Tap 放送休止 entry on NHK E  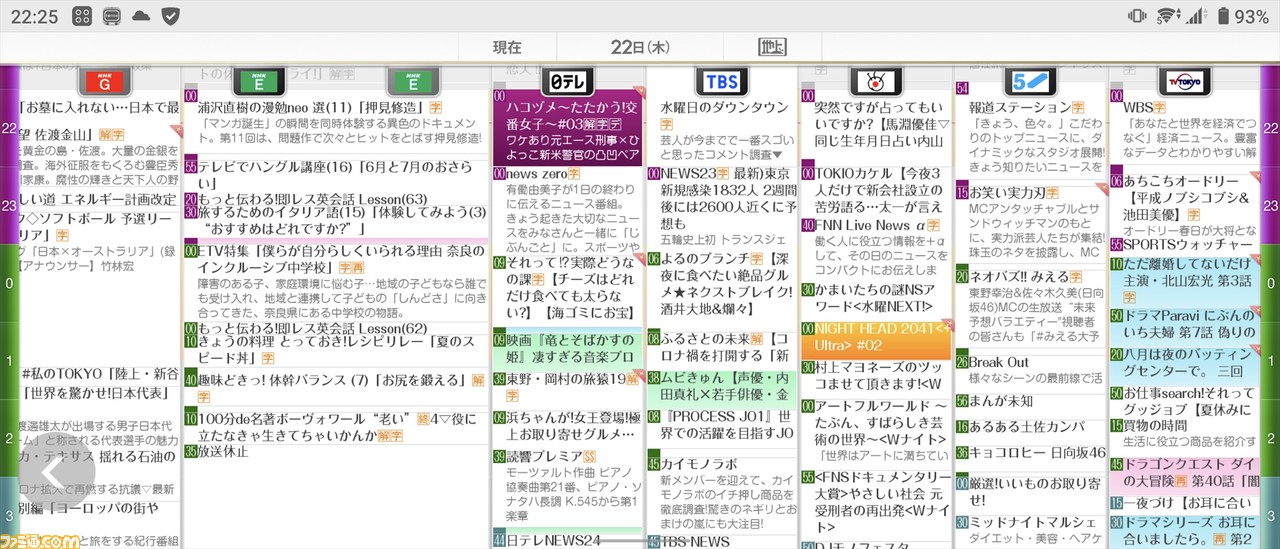pos(337,451)
